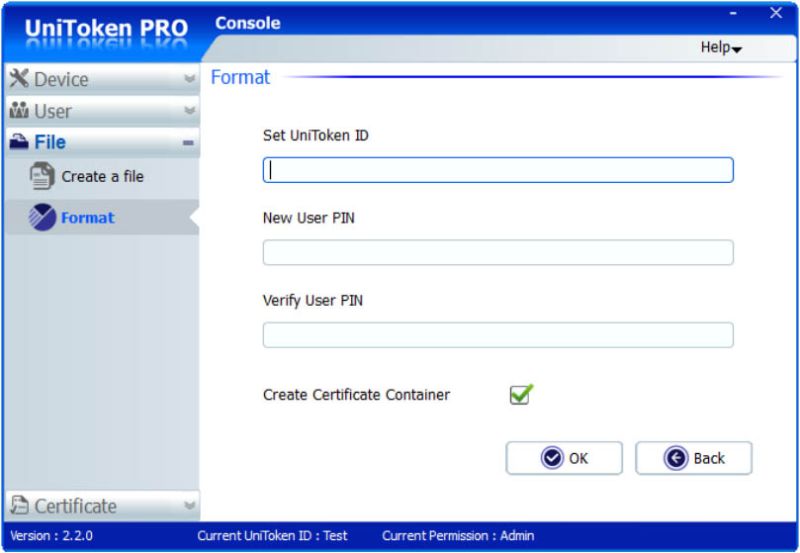Click the Create Certificate Container label
This screenshot has height=553, width=800.
[356, 395]
